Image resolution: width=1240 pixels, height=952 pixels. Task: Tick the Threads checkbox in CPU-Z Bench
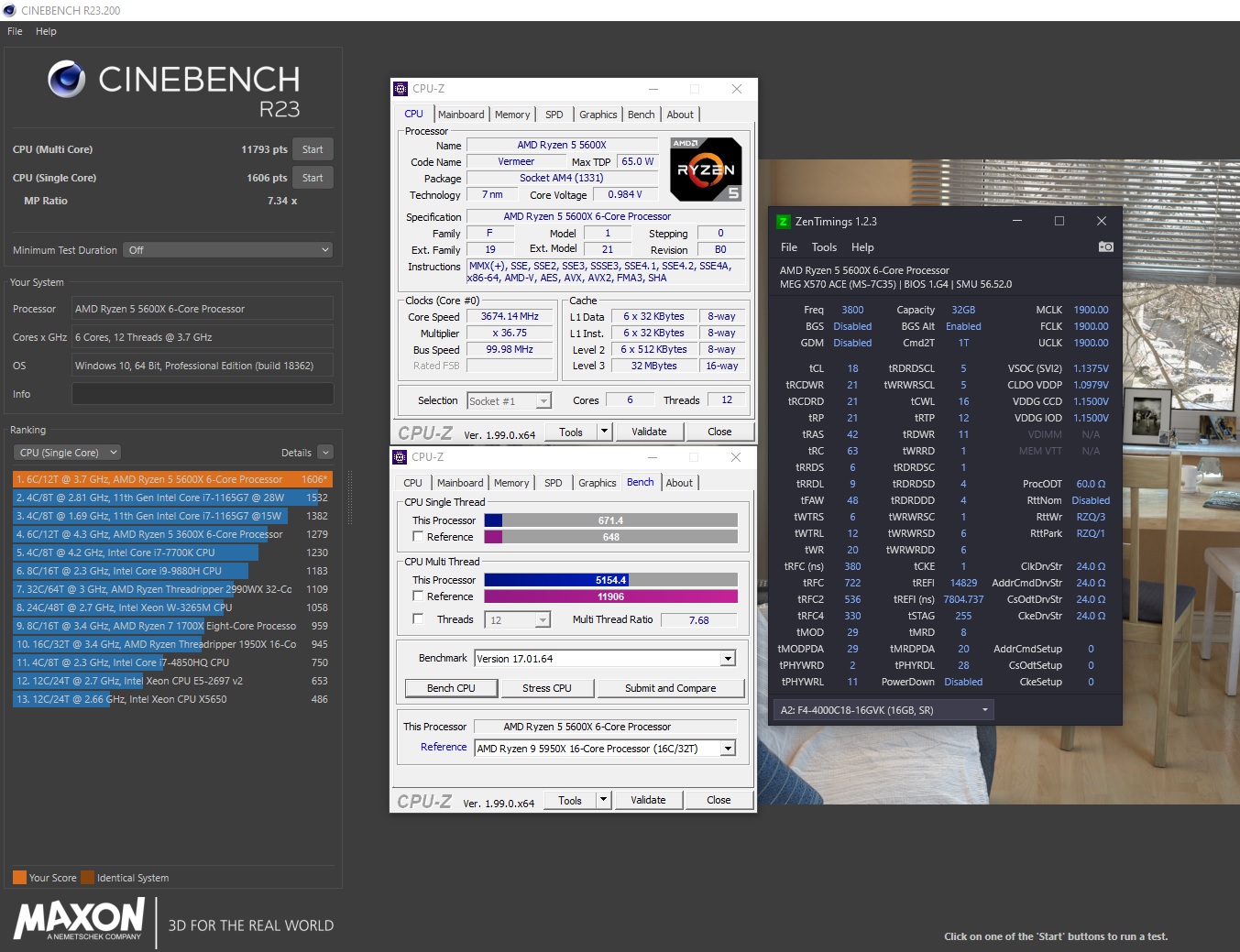point(418,619)
